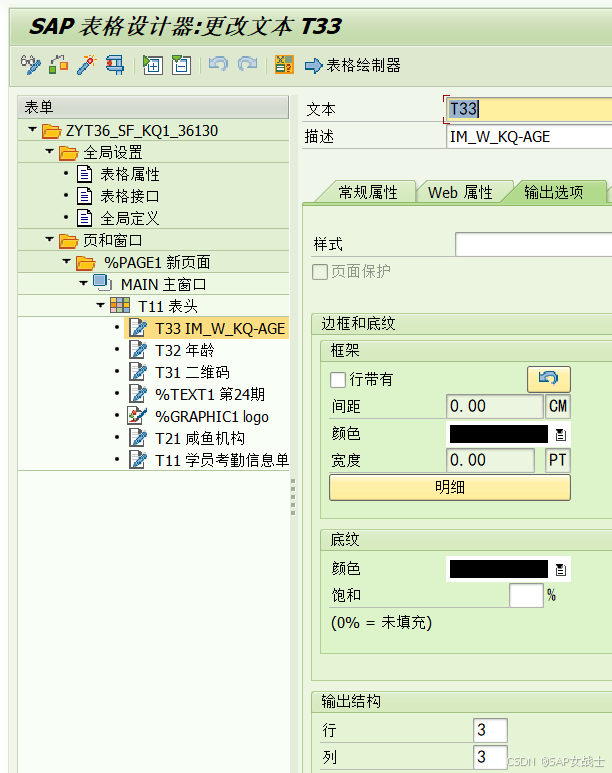Click the frame 颜色 black swatch
Viewport: 612px width, 773px height.
[x=499, y=434]
